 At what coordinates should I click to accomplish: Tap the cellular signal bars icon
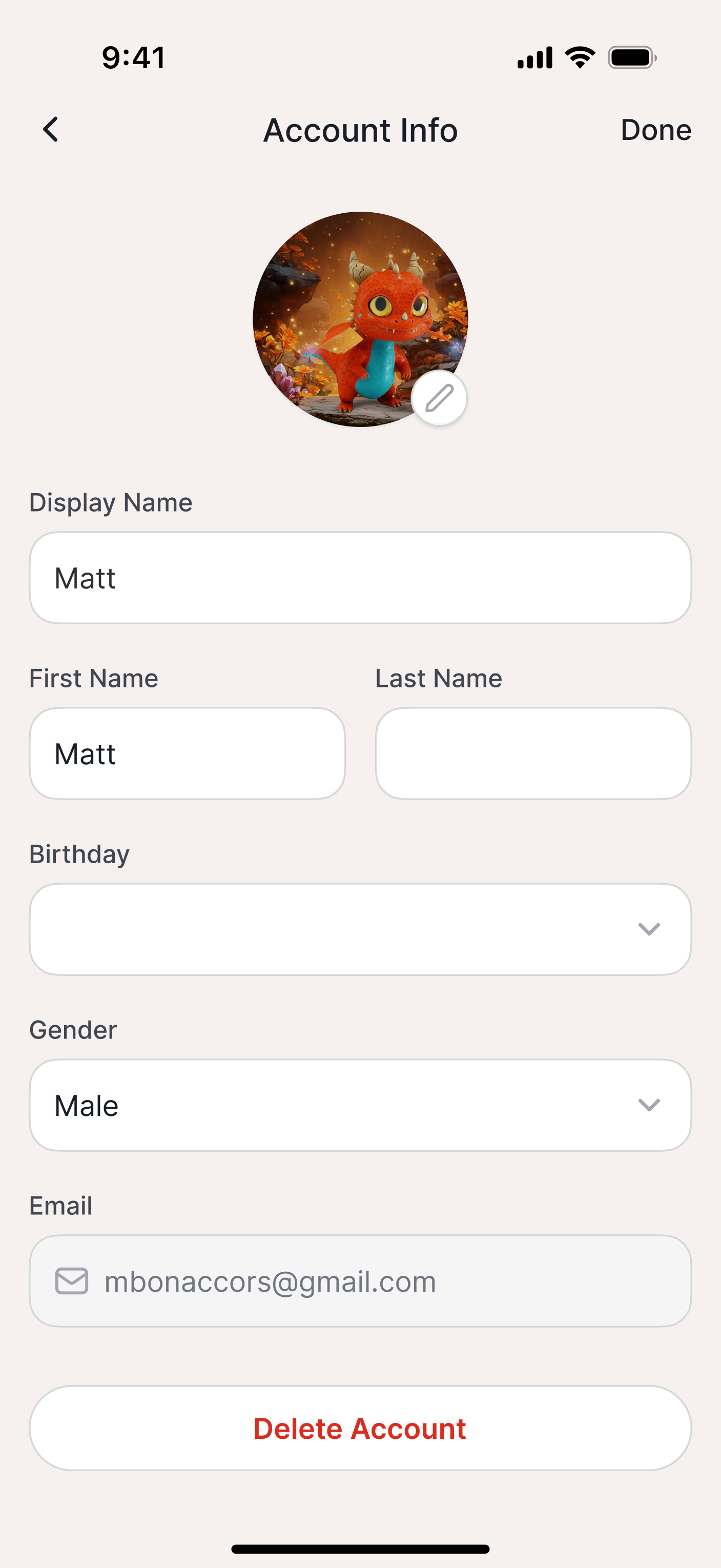[x=535, y=58]
